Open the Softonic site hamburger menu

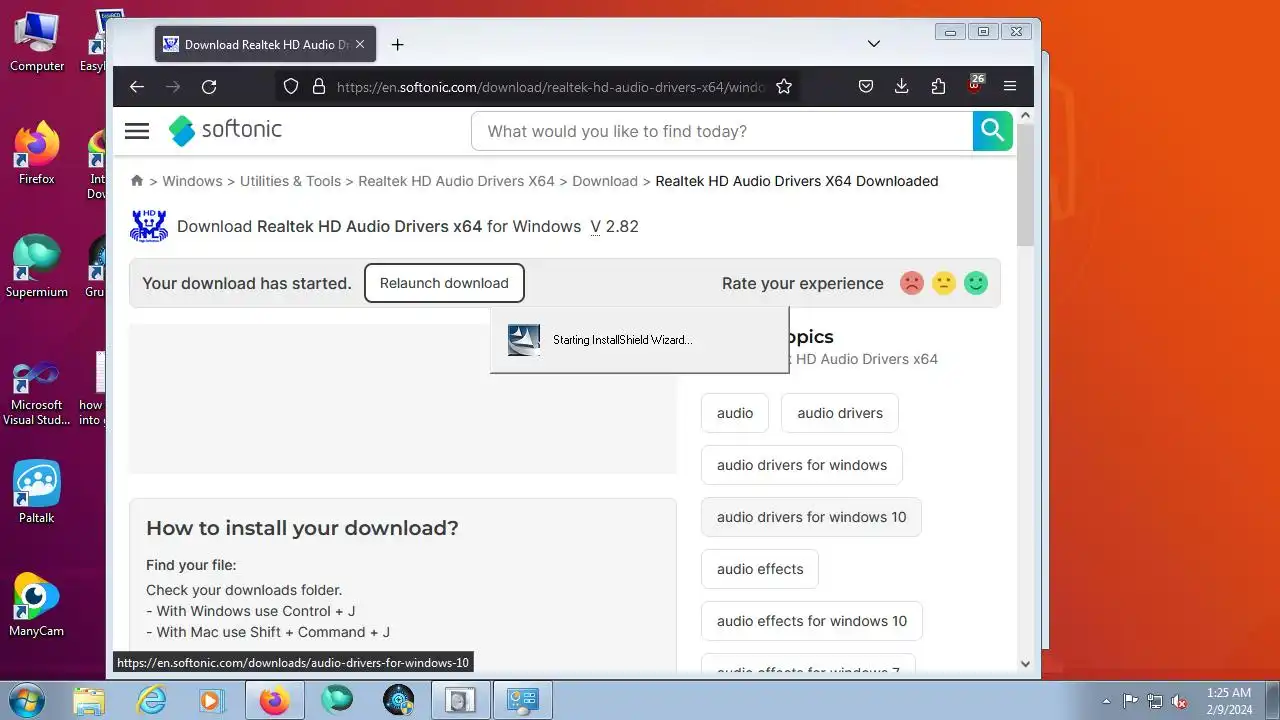(x=137, y=131)
